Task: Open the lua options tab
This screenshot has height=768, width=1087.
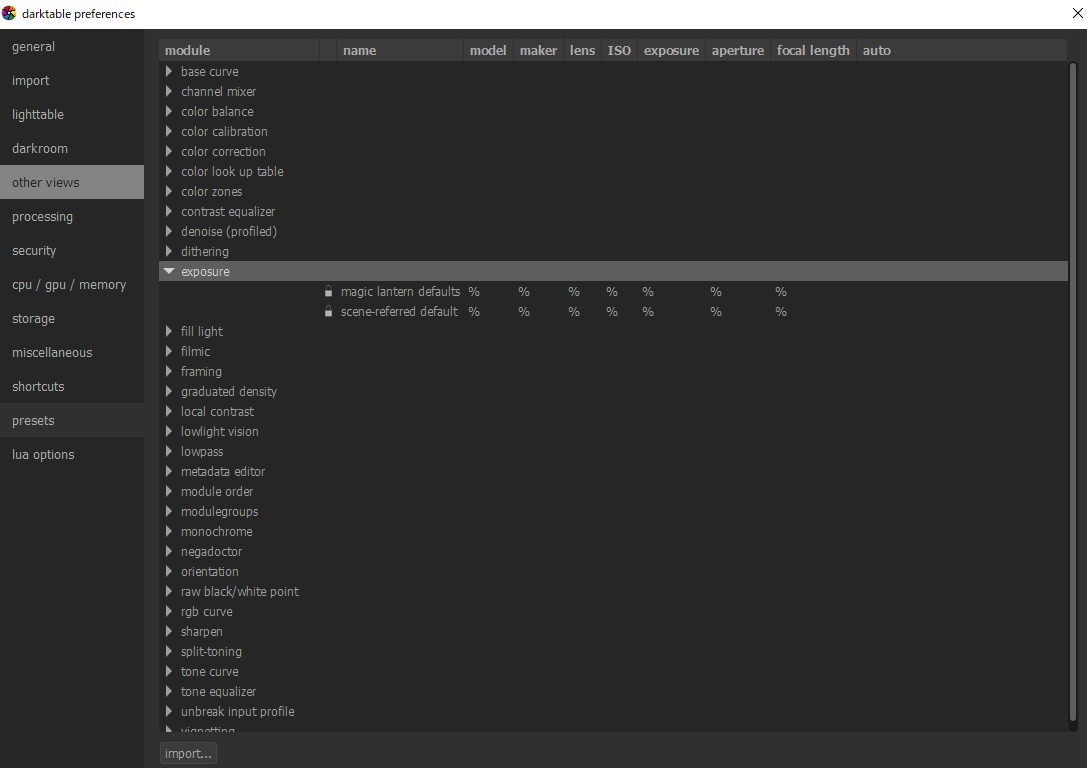Action: (x=72, y=454)
